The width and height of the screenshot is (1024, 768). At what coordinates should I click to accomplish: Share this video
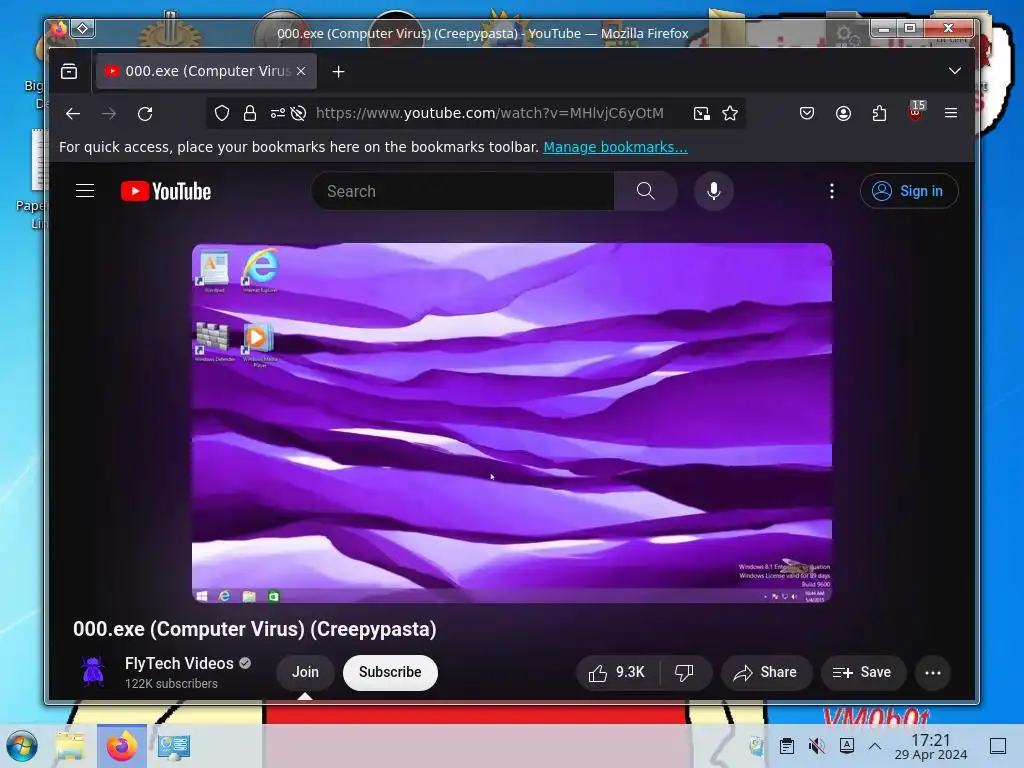pos(765,673)
